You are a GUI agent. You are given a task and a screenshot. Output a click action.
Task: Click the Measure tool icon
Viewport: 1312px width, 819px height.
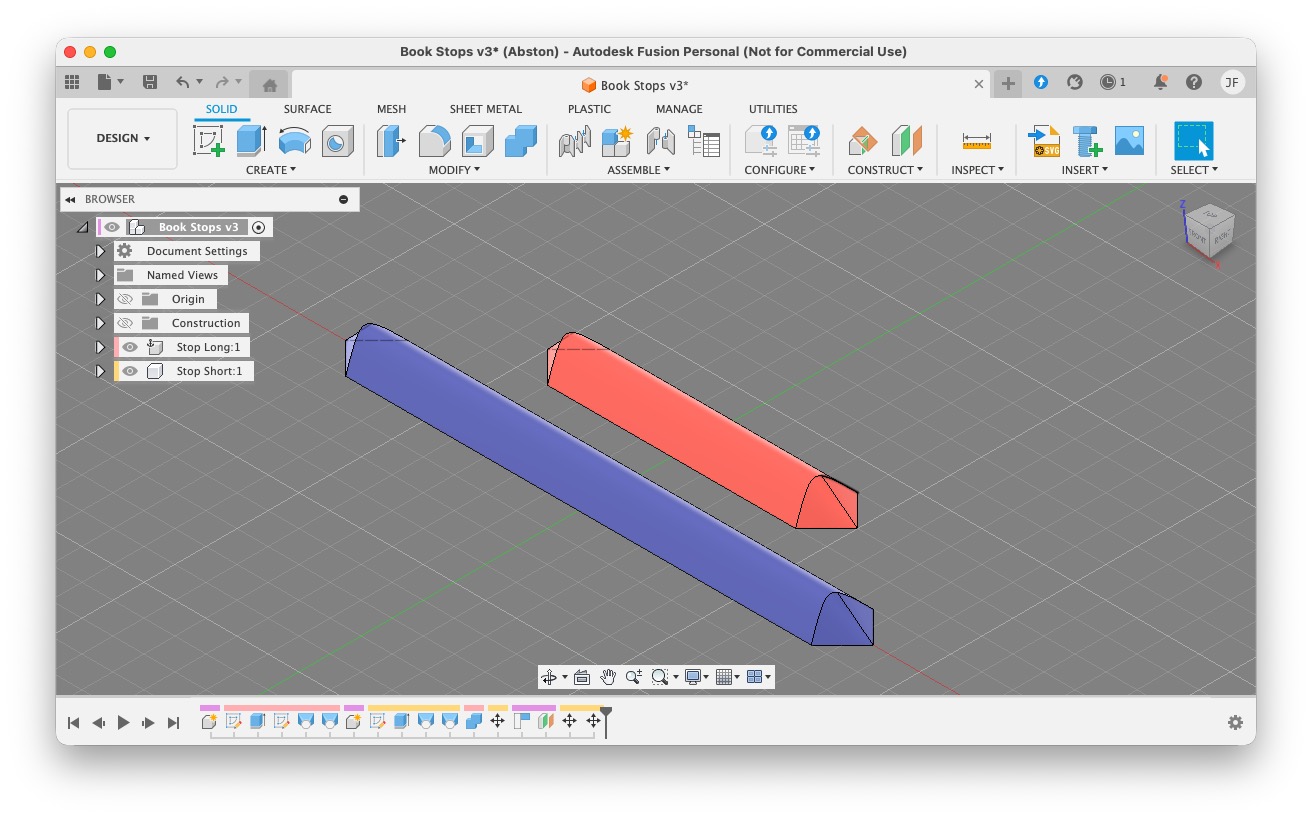(977, 141)
